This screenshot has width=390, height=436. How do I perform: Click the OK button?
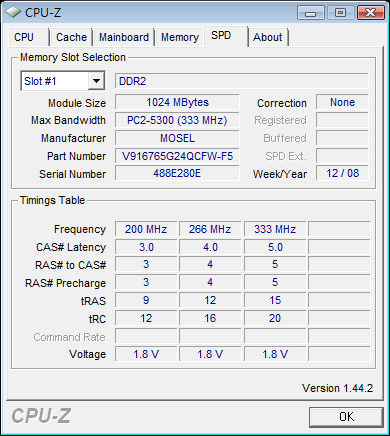point(346,417)
